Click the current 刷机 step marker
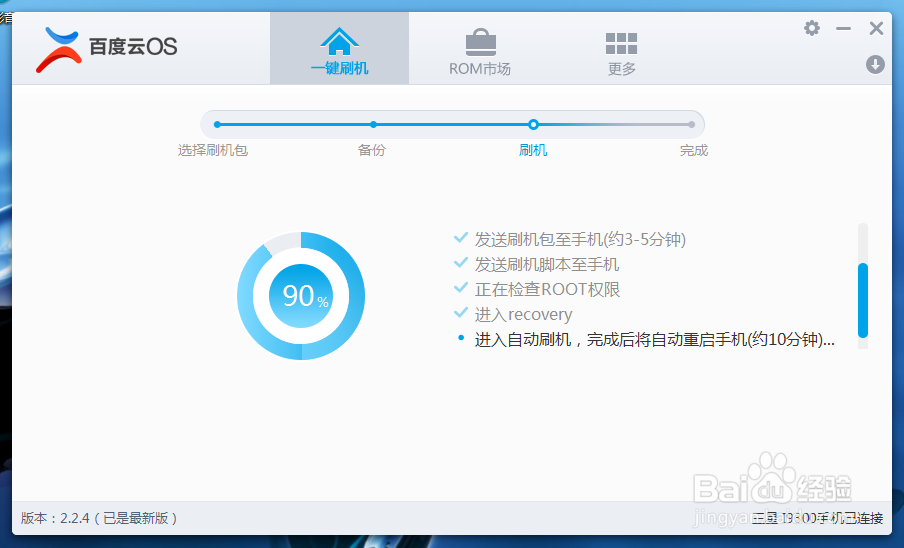 click(533, 124)
